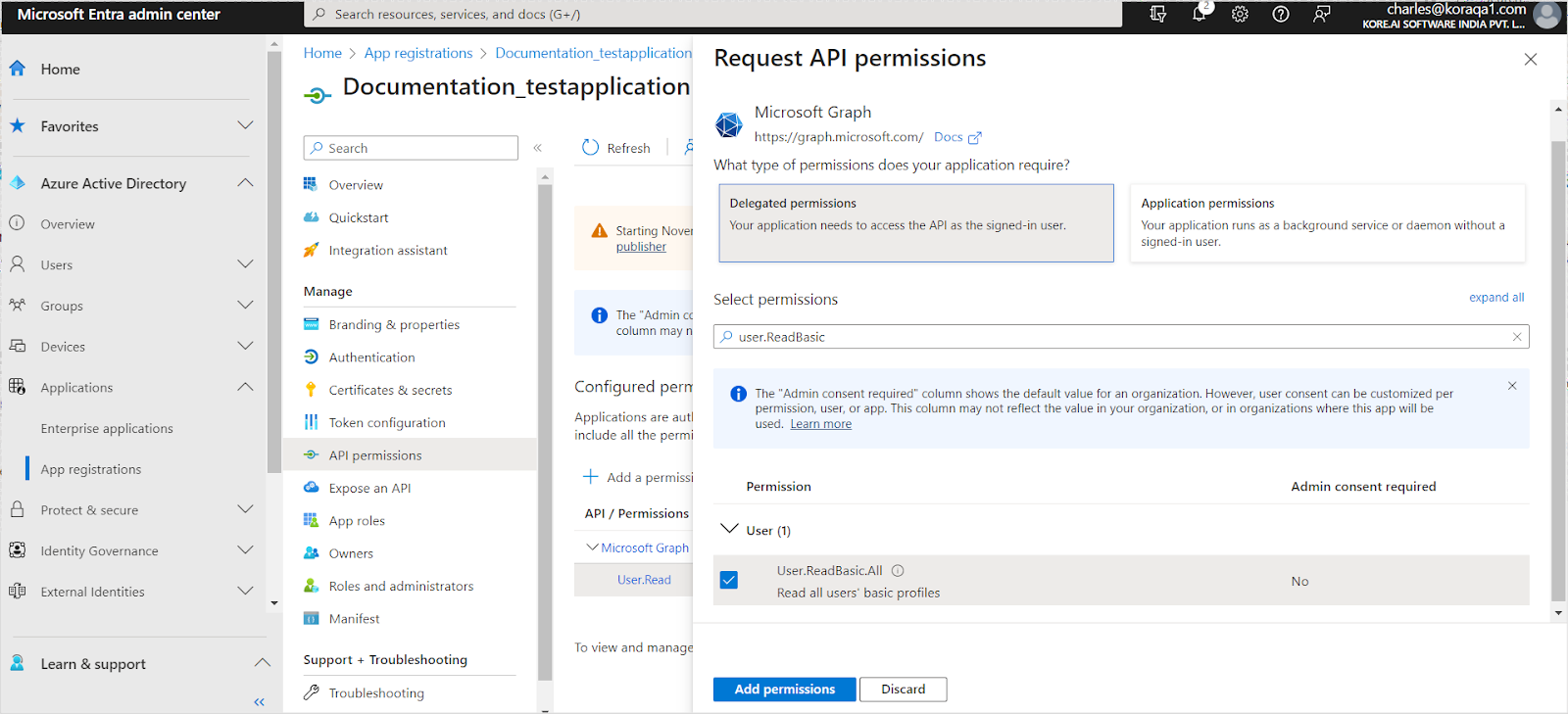Image resolution: width=1568 pixels, height=714 pixels.
Task: Expand the Favorites section
Action: click(245, 125)
